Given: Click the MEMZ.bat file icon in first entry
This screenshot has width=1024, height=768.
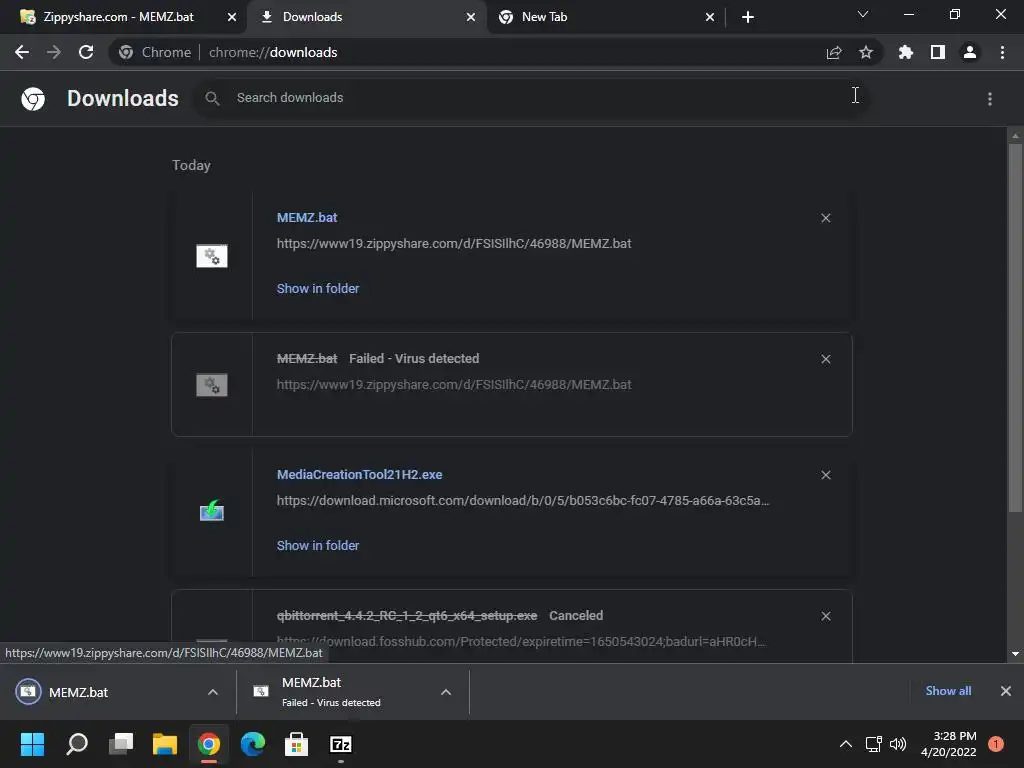Looking at the screenshot, I should [x=212, y=256].
